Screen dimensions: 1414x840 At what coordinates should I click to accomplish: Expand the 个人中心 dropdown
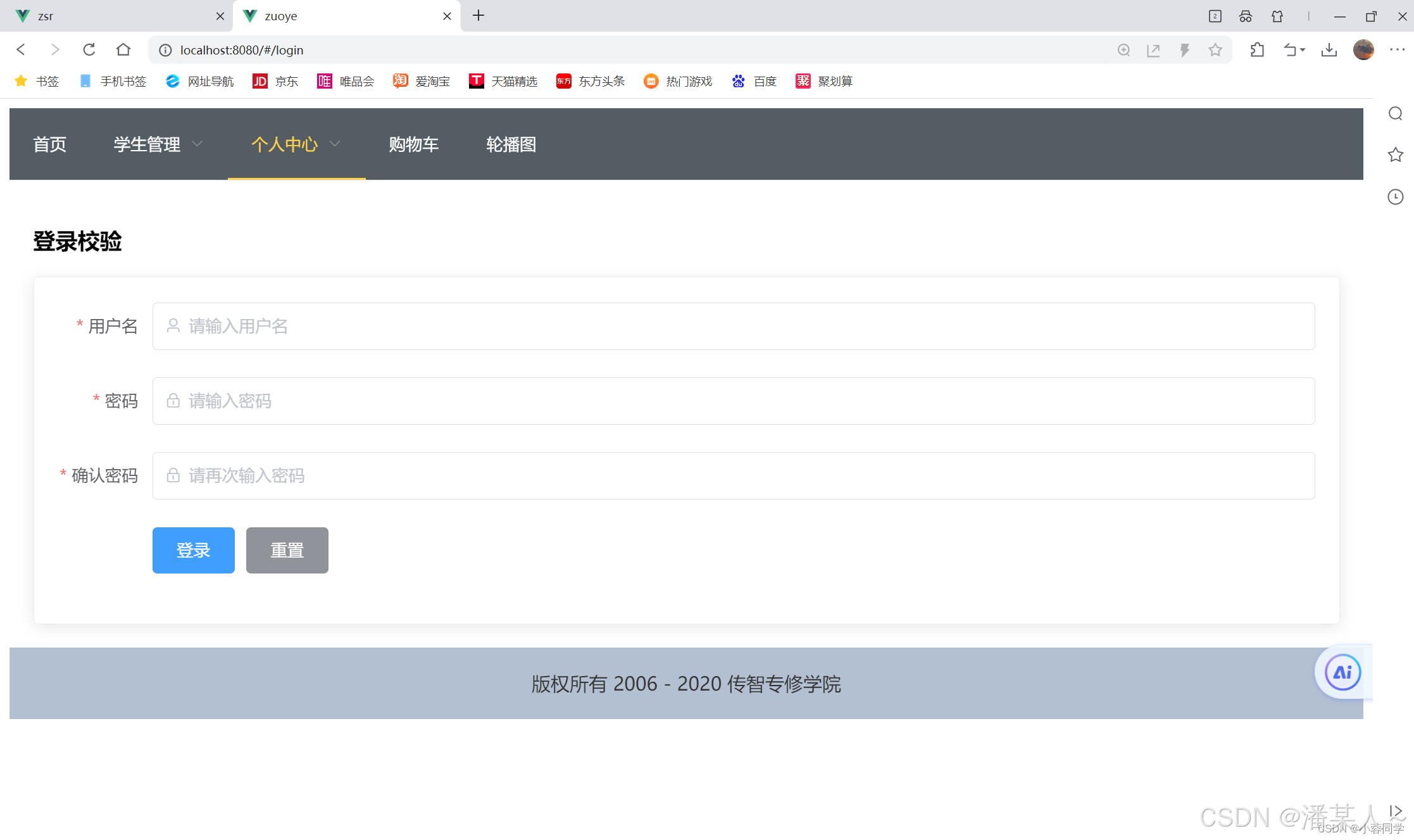point(295,144)
